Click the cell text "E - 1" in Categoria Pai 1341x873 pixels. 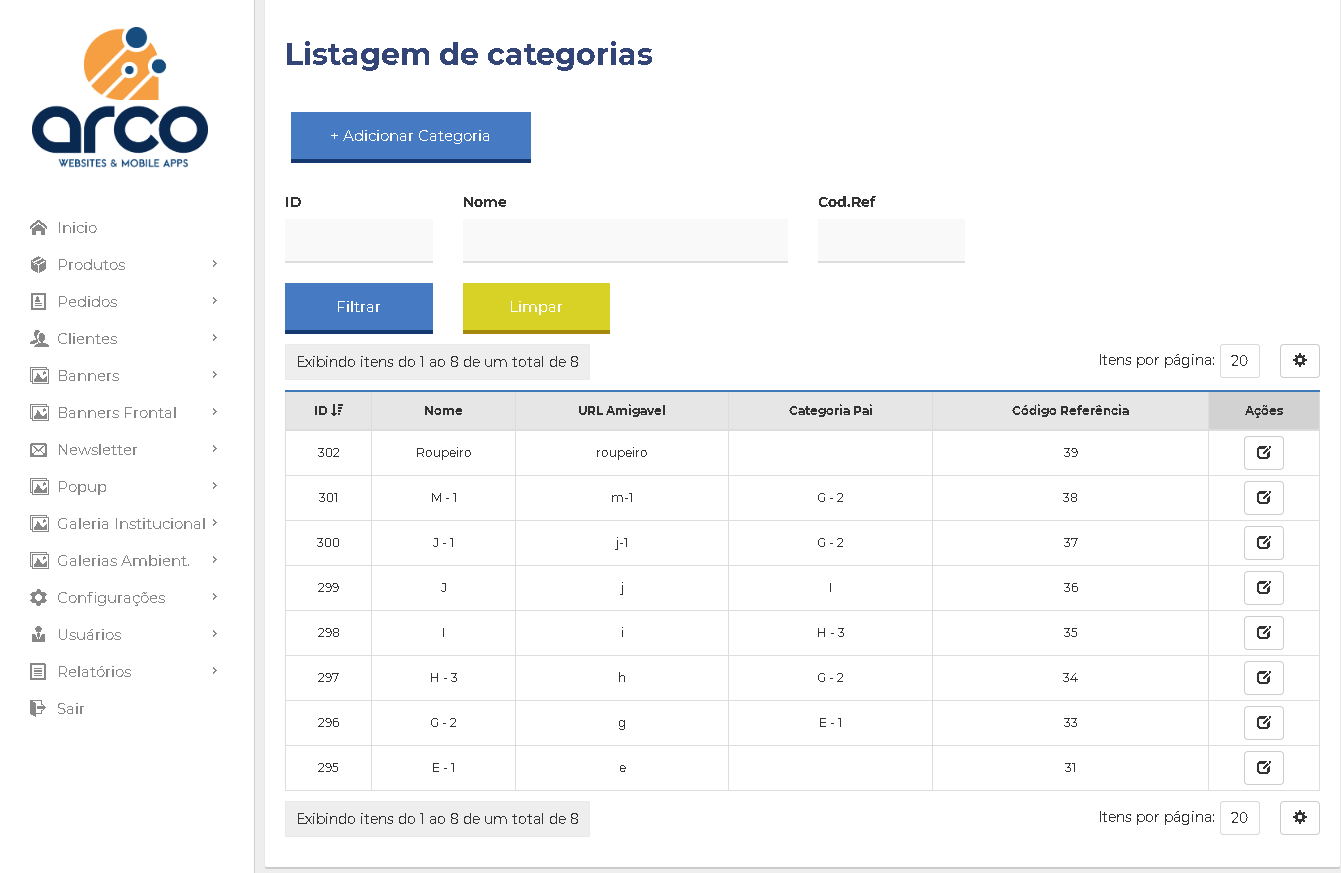click(x=830, y=723)
